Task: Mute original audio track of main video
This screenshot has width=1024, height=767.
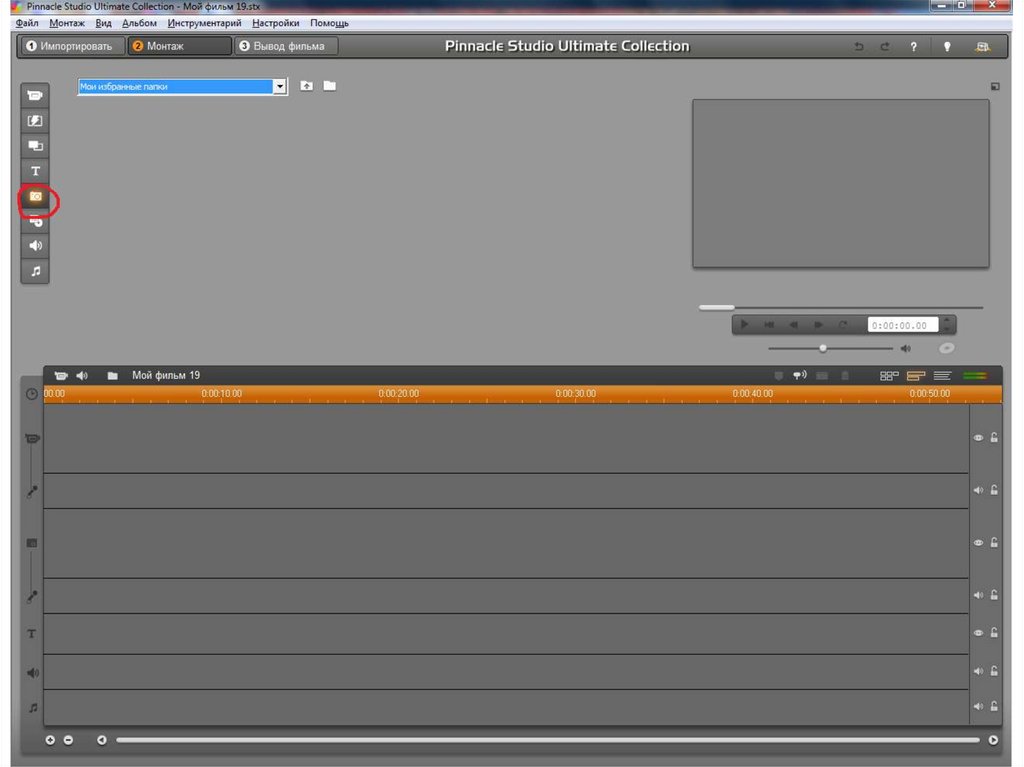Action: tap(978, 490)
